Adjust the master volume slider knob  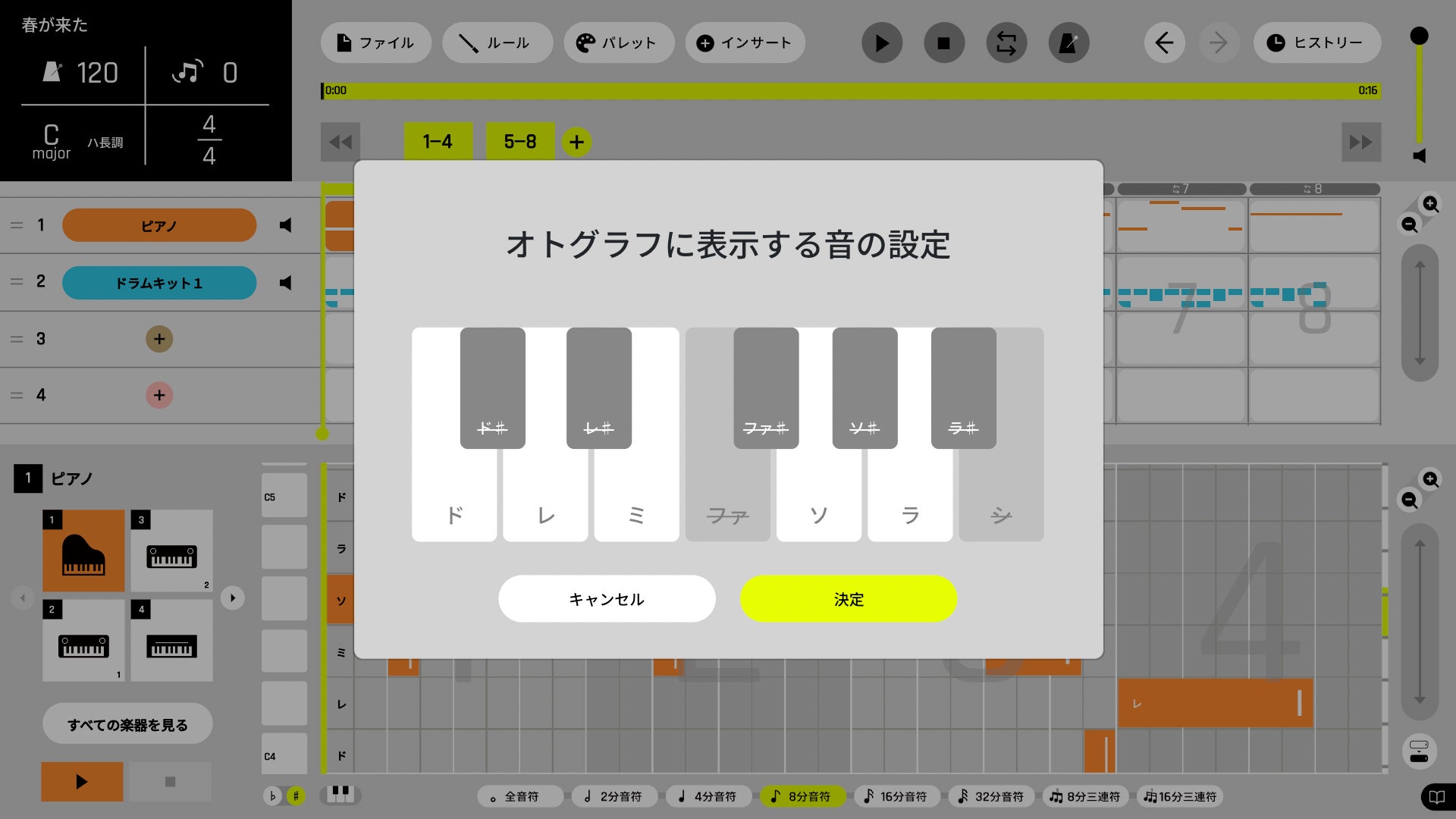coord(1419,36)
